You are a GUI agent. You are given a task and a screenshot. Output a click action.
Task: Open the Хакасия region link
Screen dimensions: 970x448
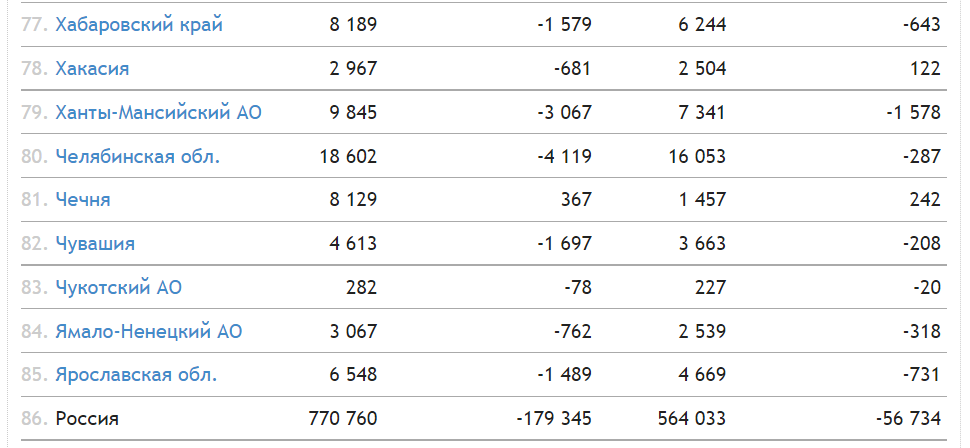92,69
